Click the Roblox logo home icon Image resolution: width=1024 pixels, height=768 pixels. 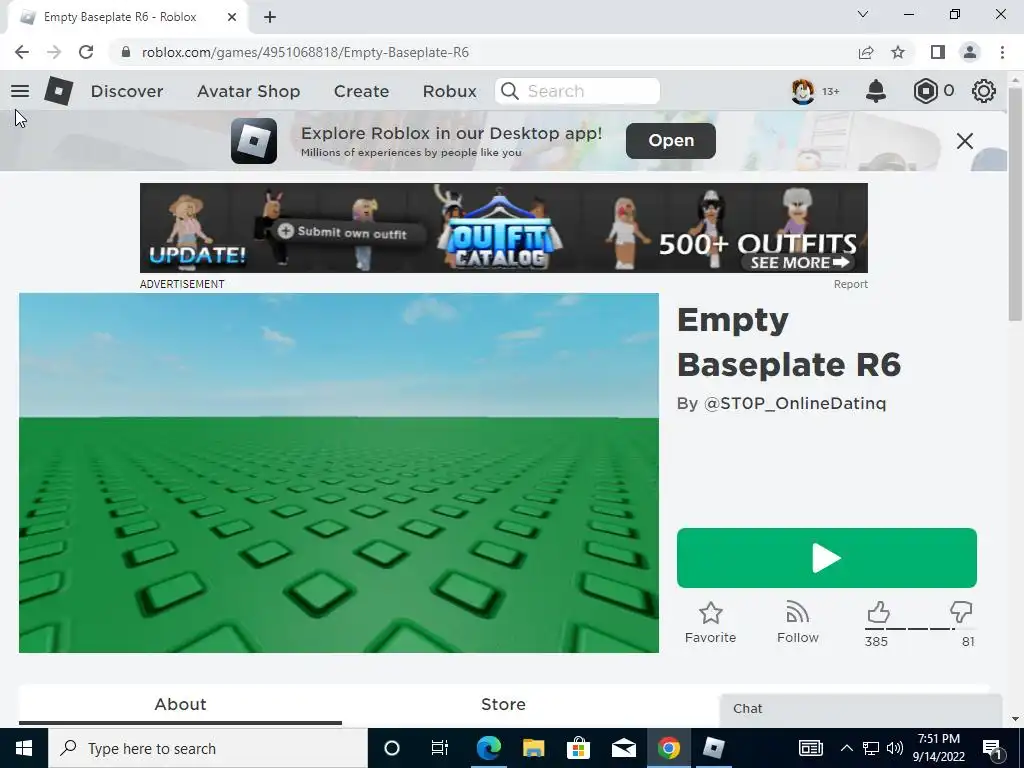pyautogui.click(x=58, y=91)
